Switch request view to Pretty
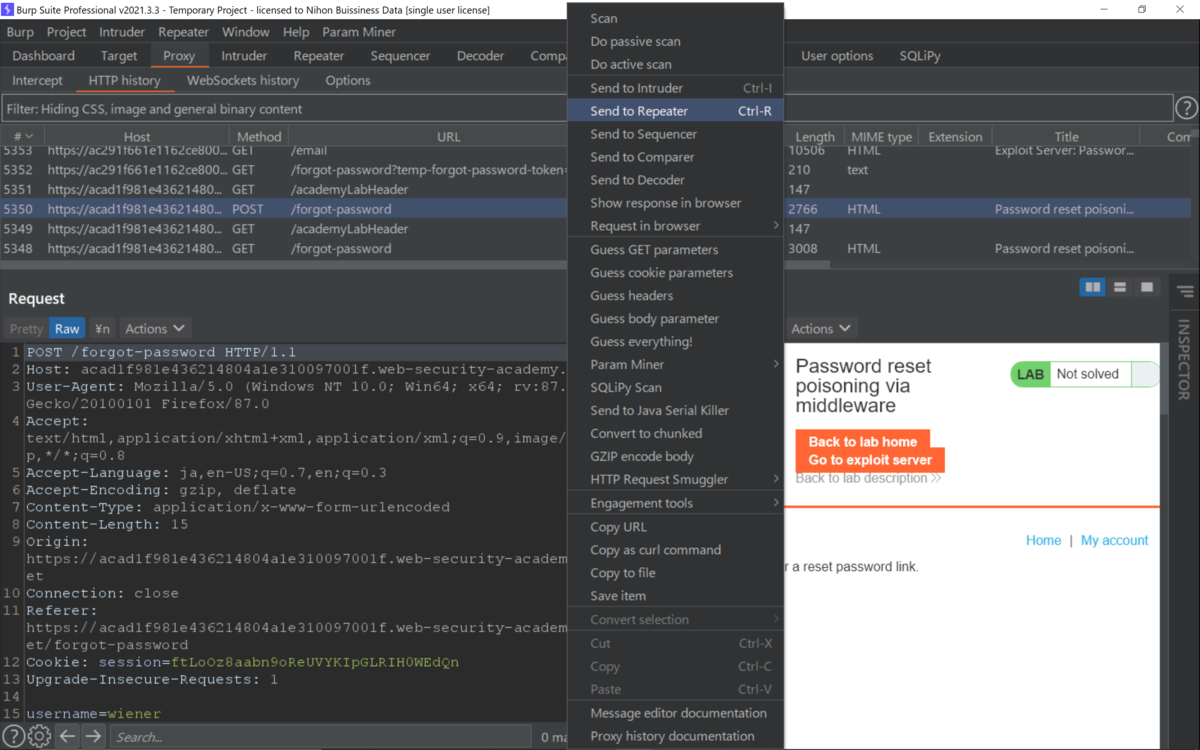Image resolution: width=1200 pixels, height=750 pixels. [x=27, y=328]
